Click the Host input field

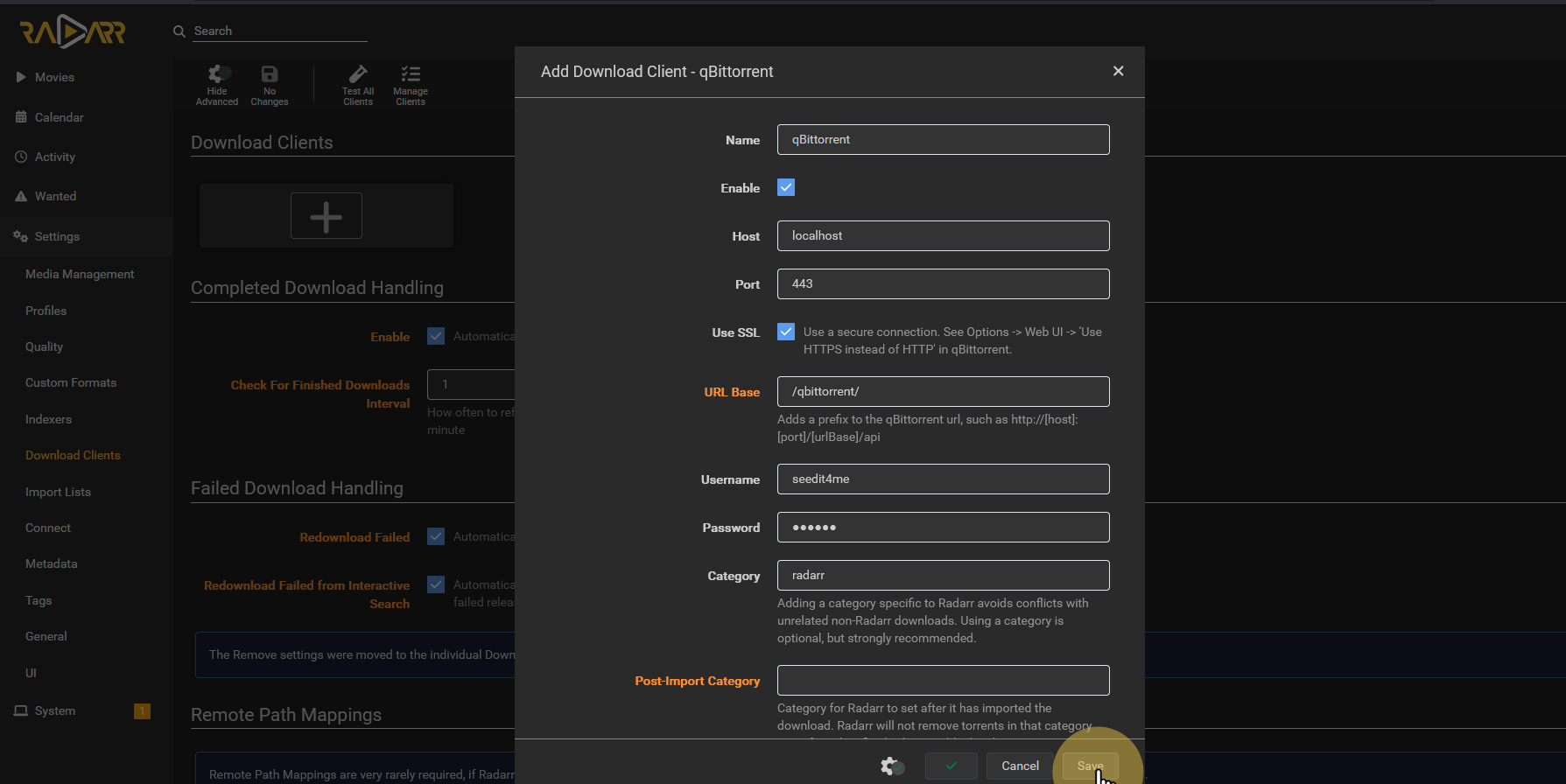[x=943, y=235]
